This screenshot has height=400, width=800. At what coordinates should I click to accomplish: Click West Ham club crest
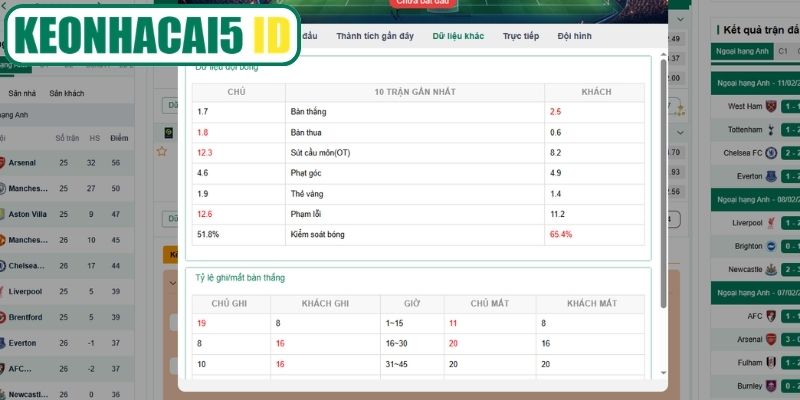coord(771,106)
